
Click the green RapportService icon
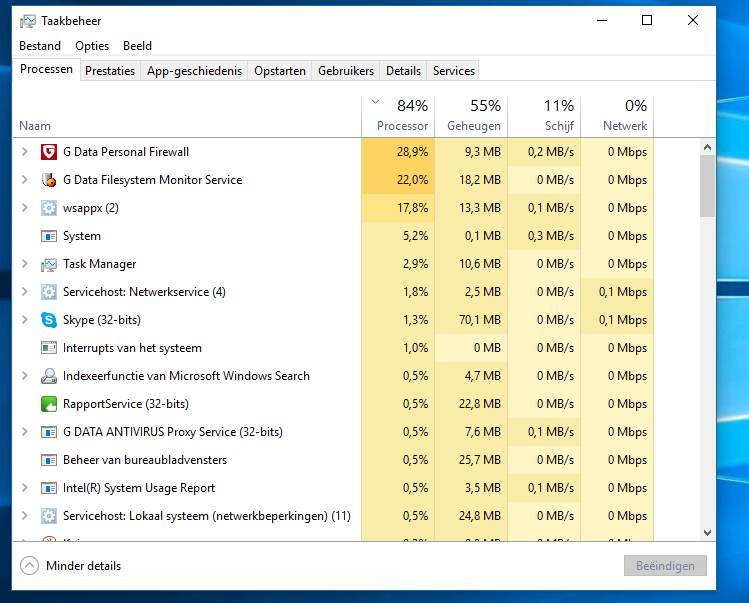(49, 404)
